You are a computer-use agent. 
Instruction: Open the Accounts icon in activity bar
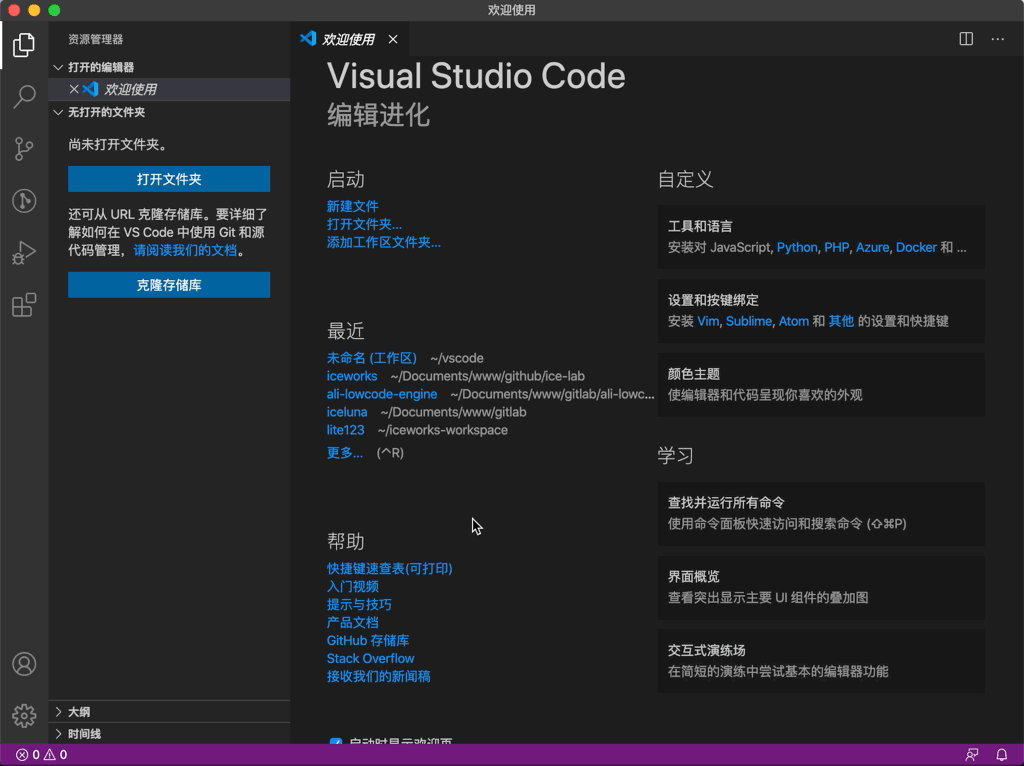24,663
